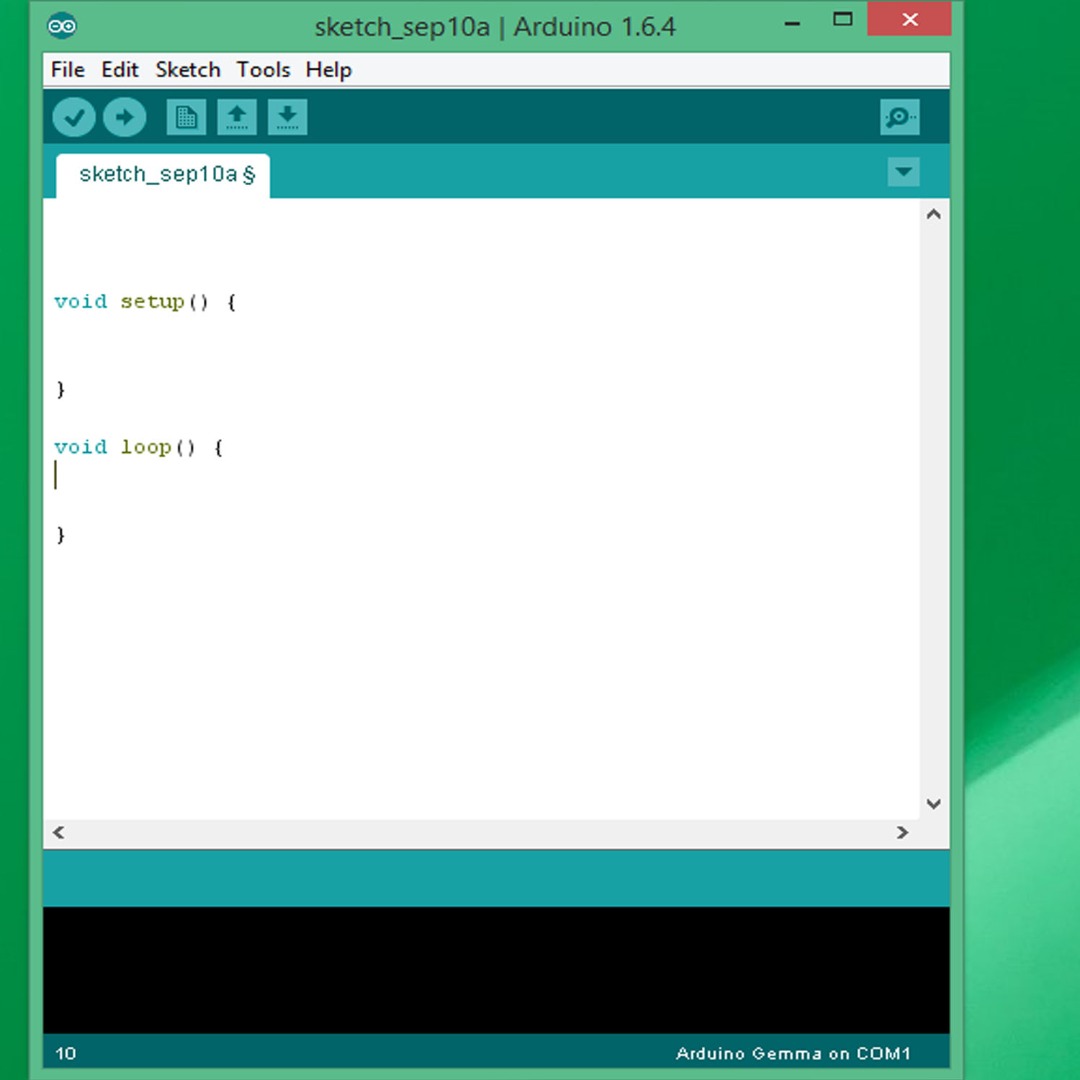Click 'Arduino Gemma on COM1' status text
Viewport: 1080px width, 1080px height.
click(x=793, y=1053)
